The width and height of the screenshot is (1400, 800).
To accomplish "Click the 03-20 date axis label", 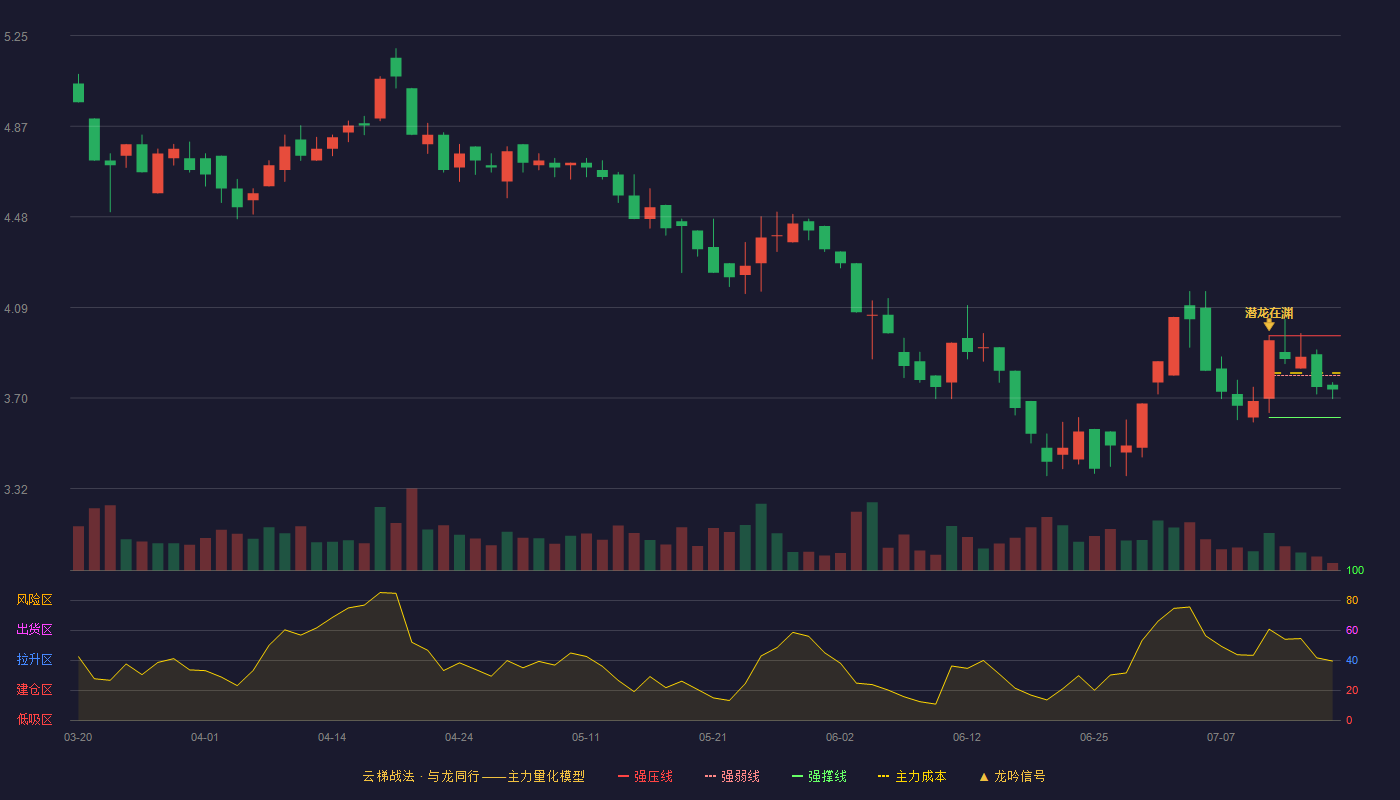I will (78, 737).
